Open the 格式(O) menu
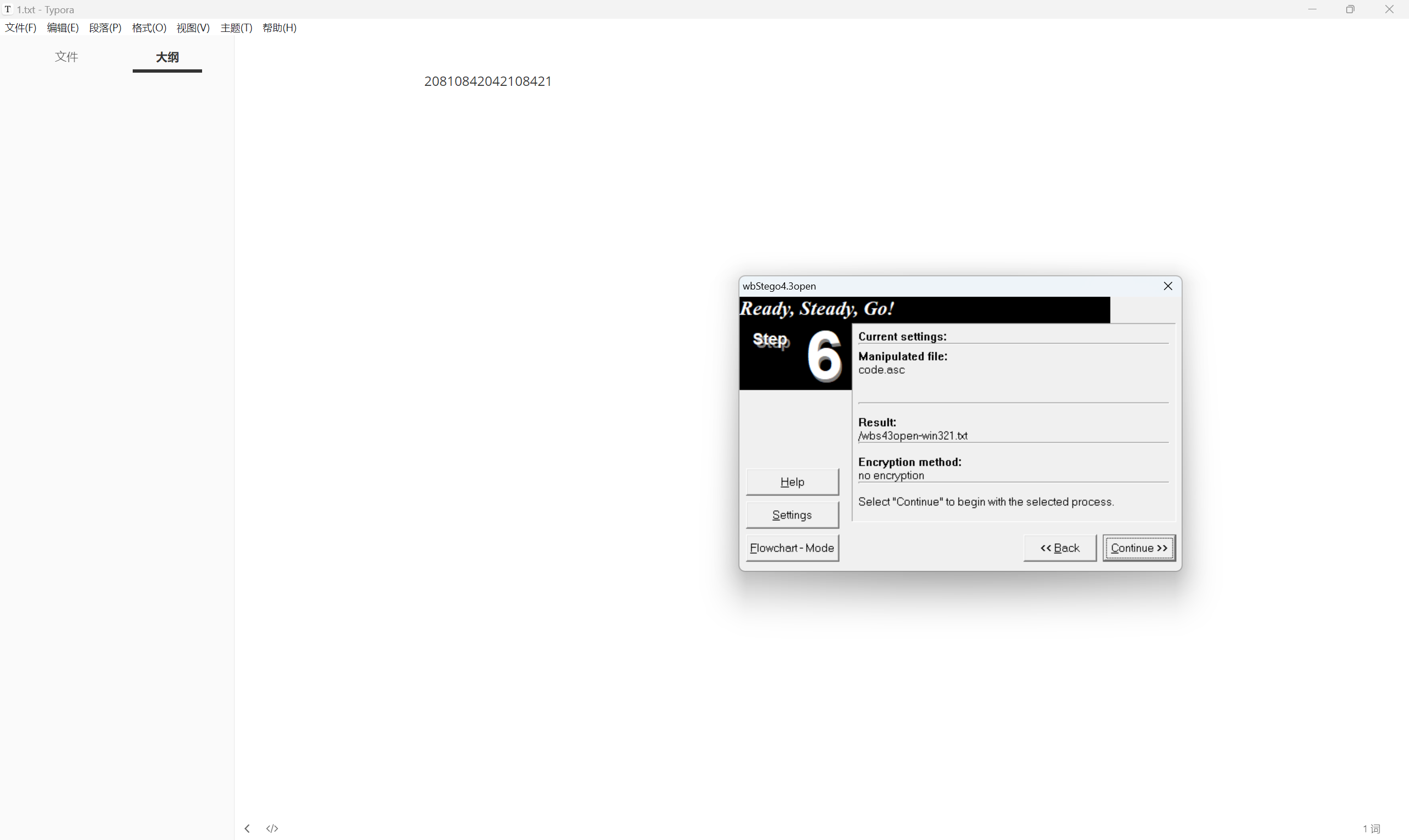This screenshot has height=840, width=1409. coord(149,28)
